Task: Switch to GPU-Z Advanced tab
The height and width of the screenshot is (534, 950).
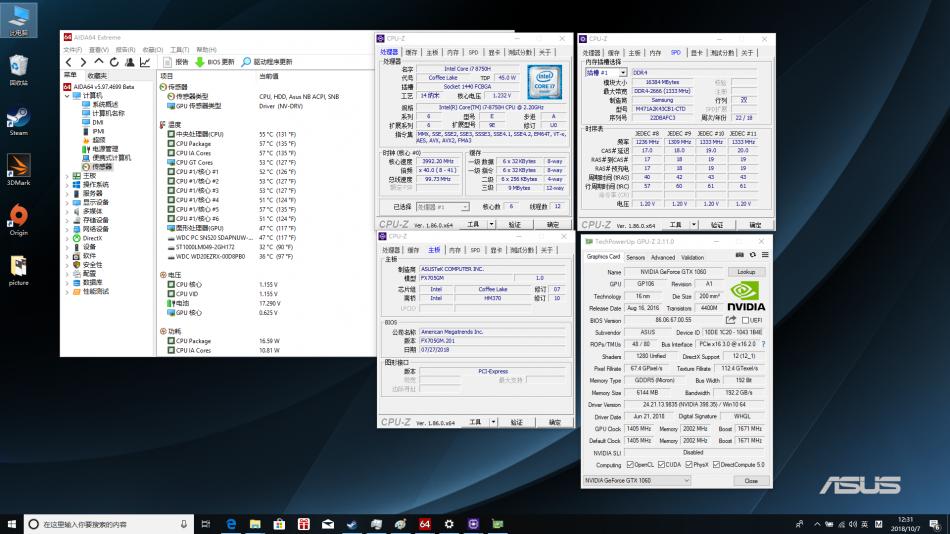Action: 662,257
